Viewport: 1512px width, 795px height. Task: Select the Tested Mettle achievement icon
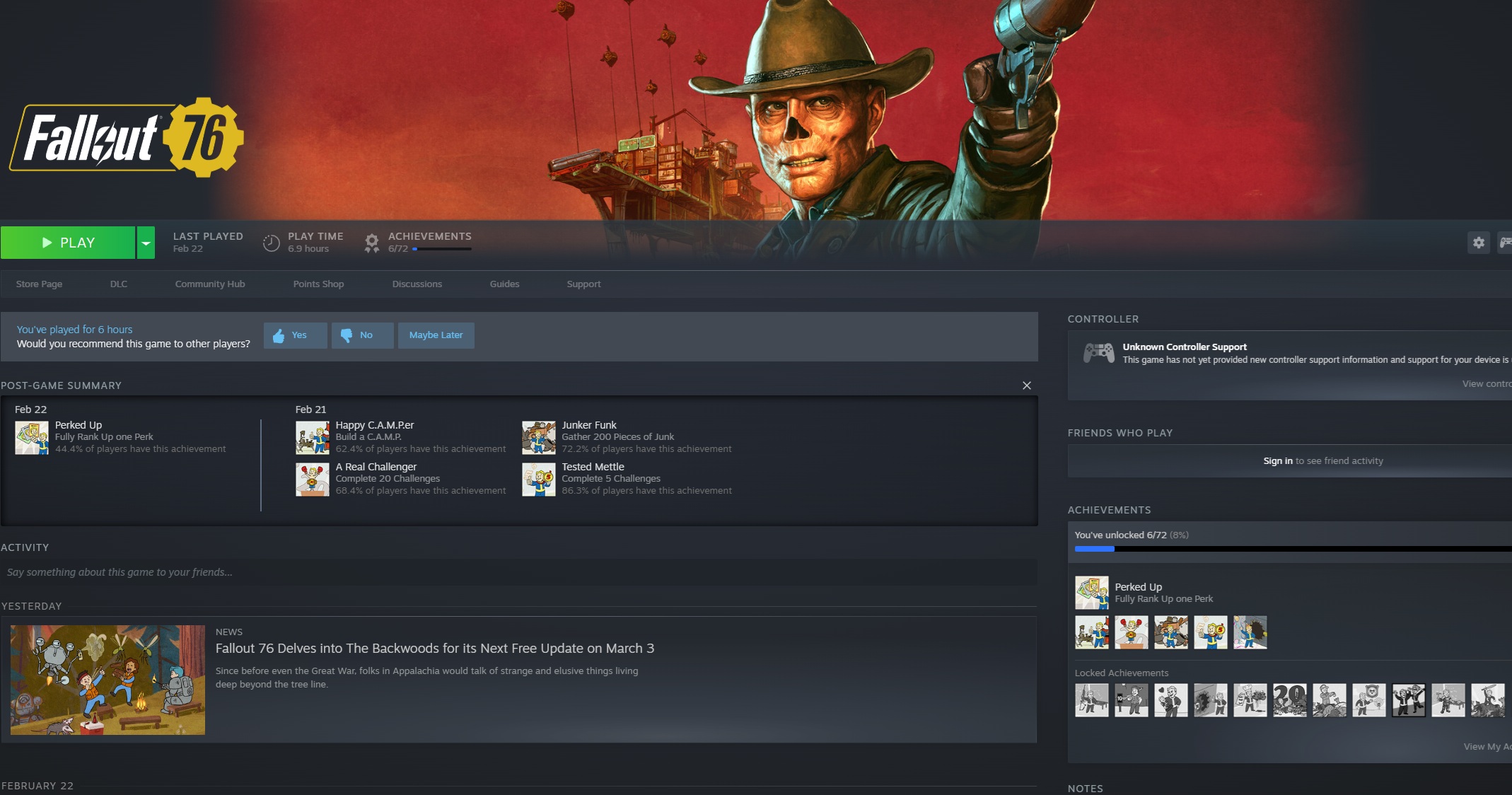pyautogui.click(x=538, y=479)
